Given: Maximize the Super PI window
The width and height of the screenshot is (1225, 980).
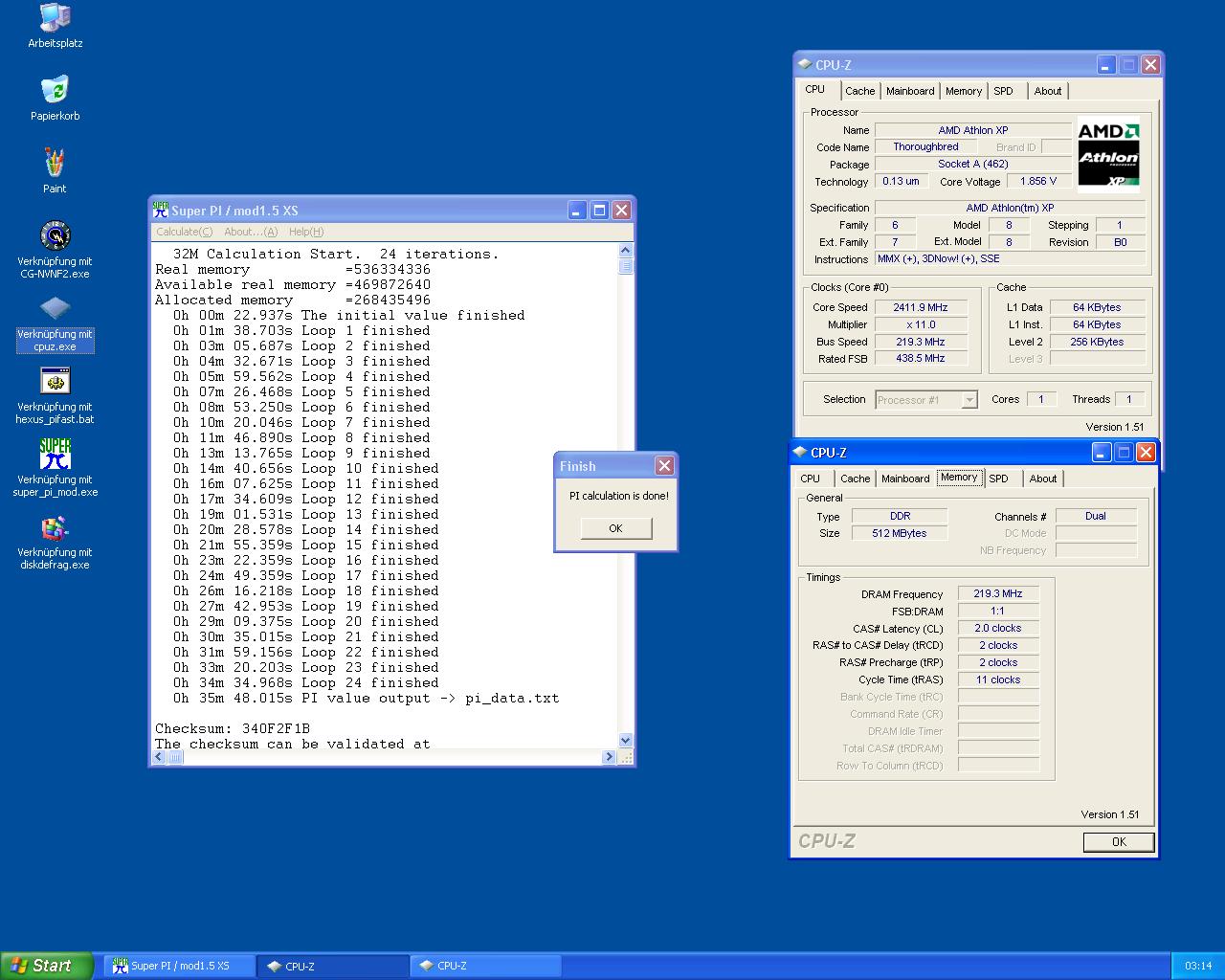Looking at the screenshot, I should [x=599, y=211].
